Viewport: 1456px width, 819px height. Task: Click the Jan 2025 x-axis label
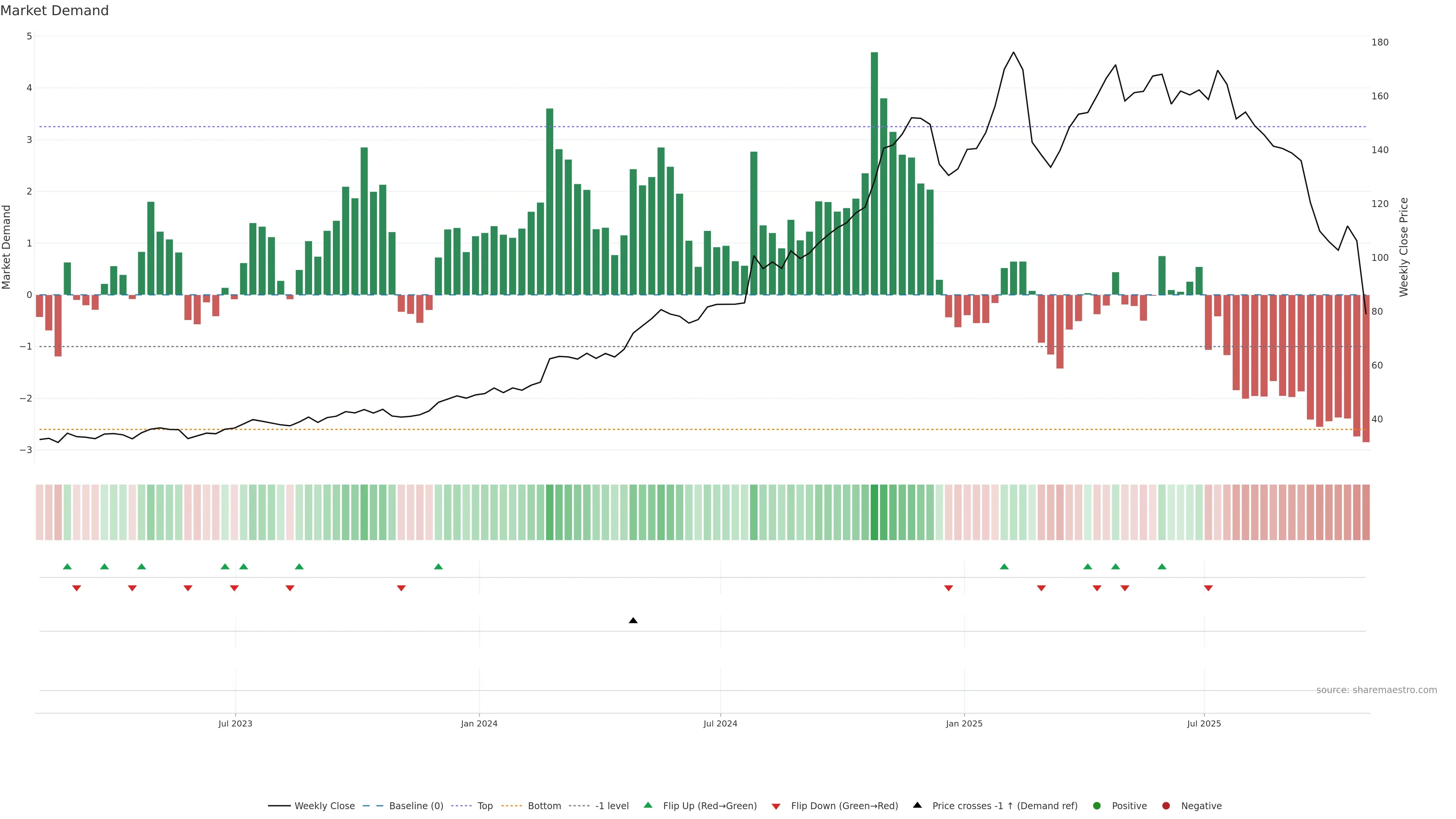point(964,723)
